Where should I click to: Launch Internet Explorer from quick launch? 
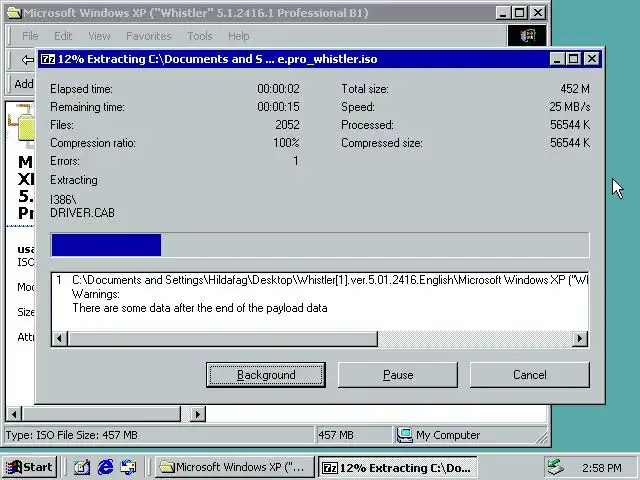coord(105,467)
